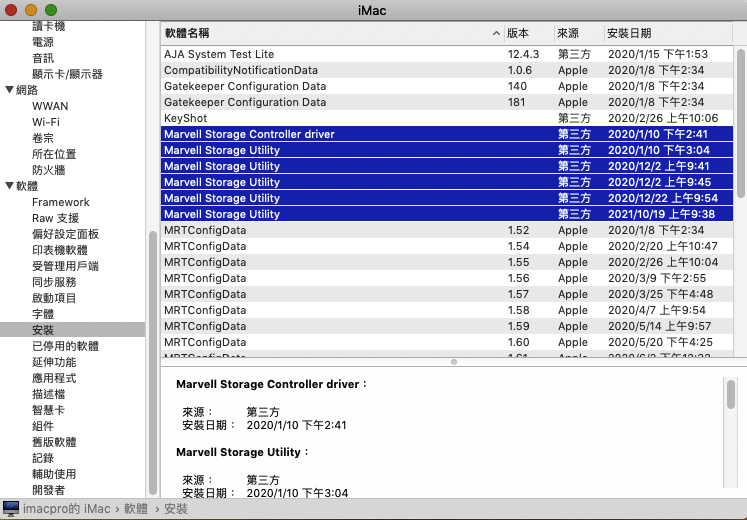The height and width of the screenshot is (520, 747).
Task: Select 卷宗 in the sidebar
Action: (x=43, y=138)
